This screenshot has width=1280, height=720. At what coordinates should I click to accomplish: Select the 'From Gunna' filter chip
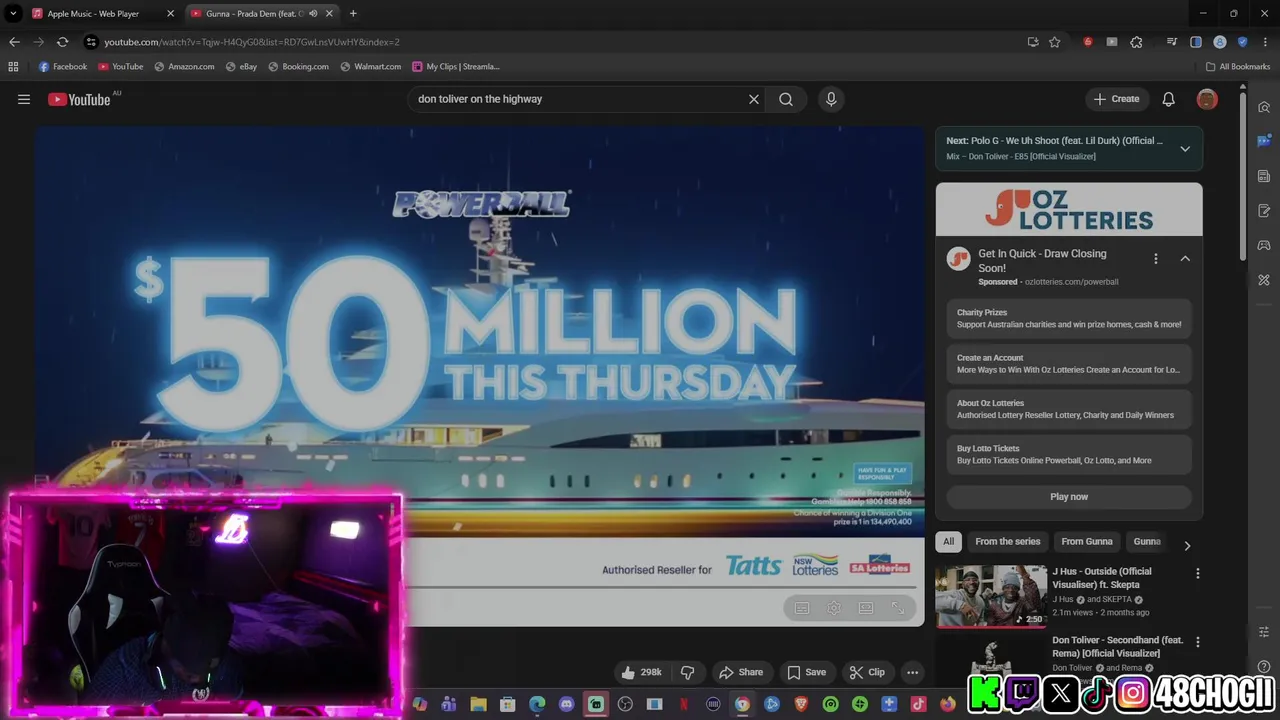point(1087,541)
